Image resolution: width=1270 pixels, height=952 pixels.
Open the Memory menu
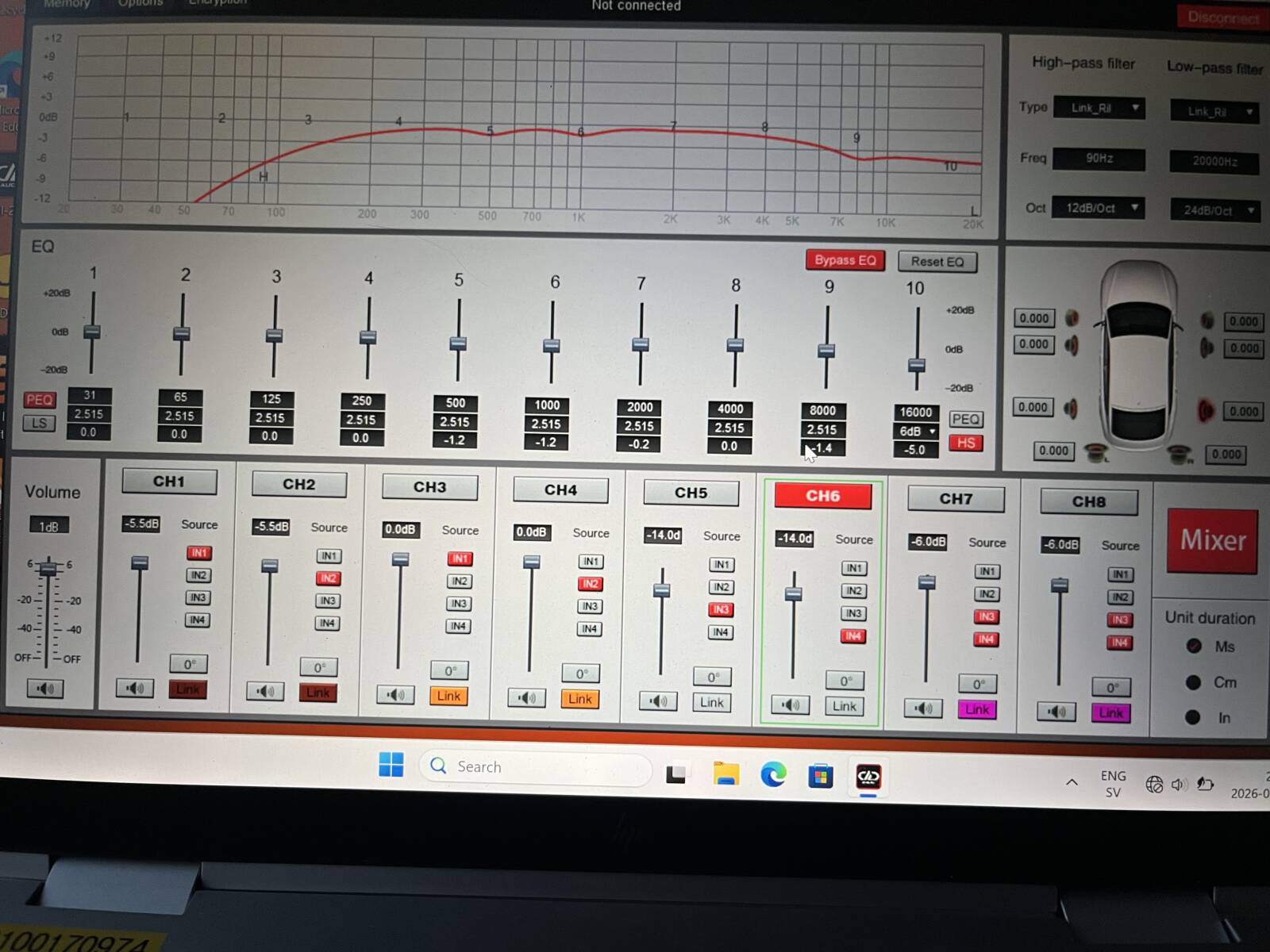click(67, 3)
